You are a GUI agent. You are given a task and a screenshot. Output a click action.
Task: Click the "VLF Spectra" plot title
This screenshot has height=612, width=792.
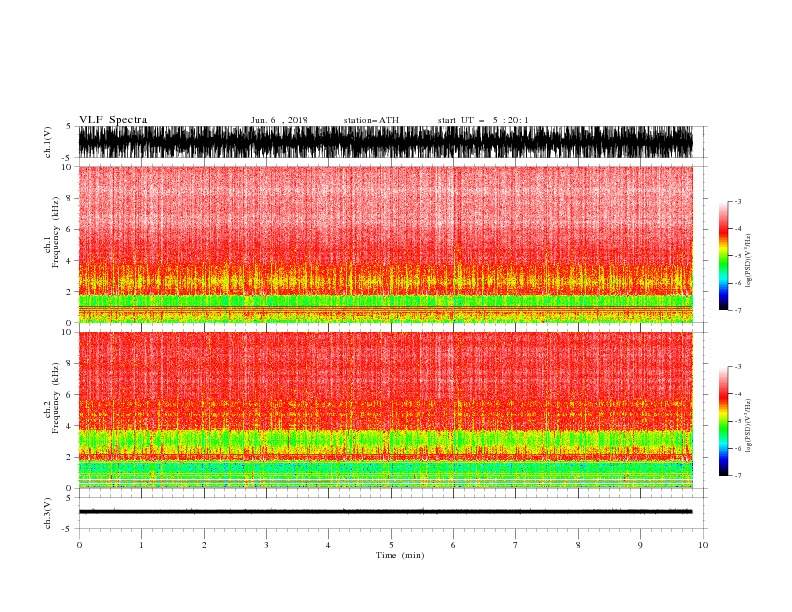[113, 120]
